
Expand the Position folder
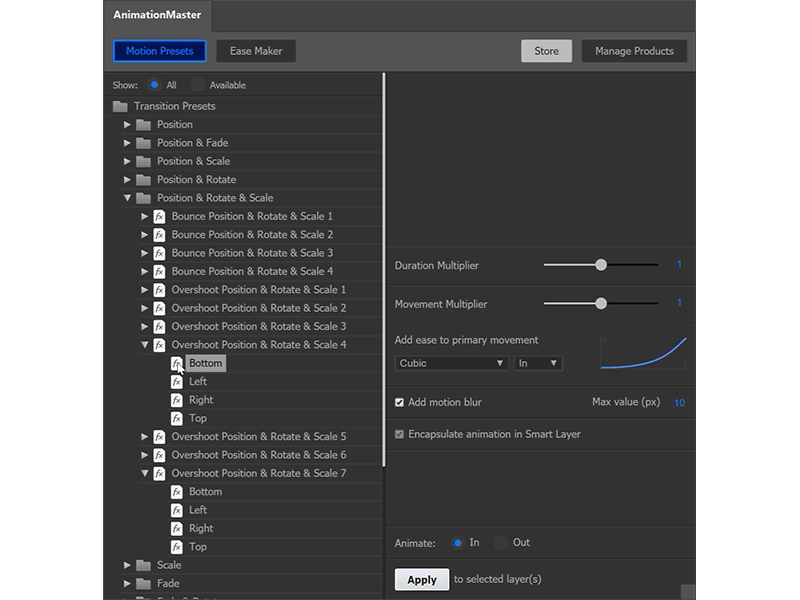pos(127,124)
